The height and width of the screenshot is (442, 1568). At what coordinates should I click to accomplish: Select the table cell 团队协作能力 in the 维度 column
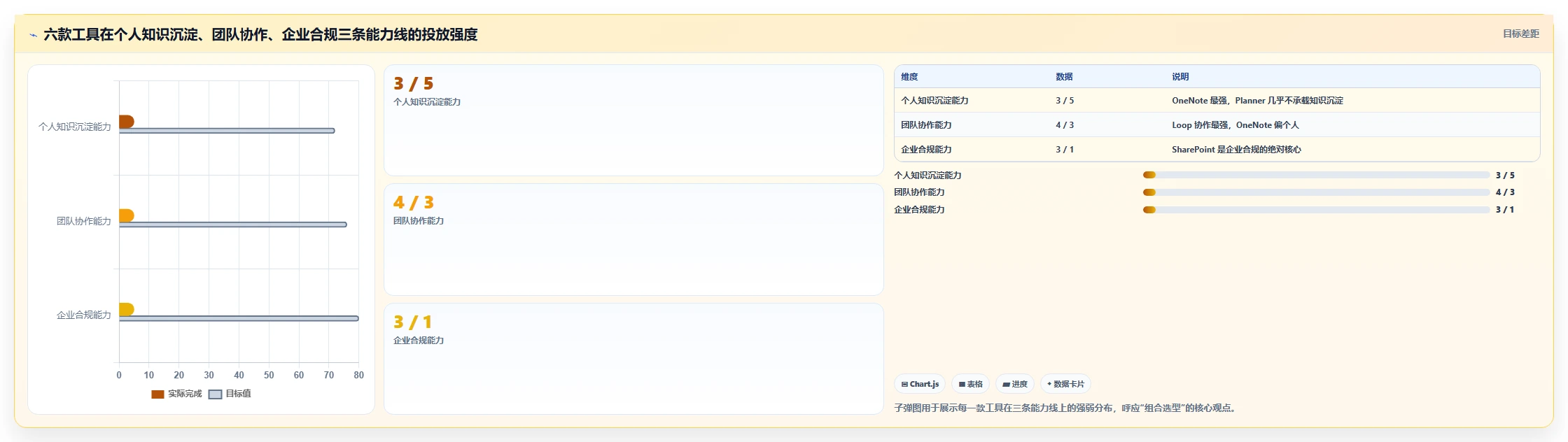(x=926, y=125)
